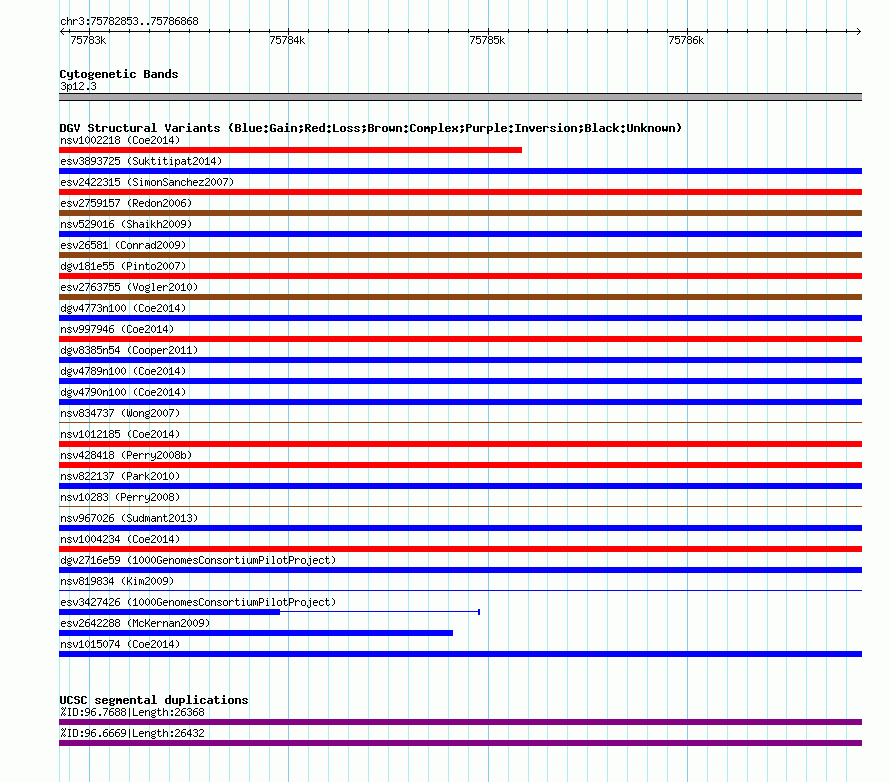Select the blue nsv1015074 gain bar
Image resolution: width=890 pixels, height=782 pixels.
460,654
